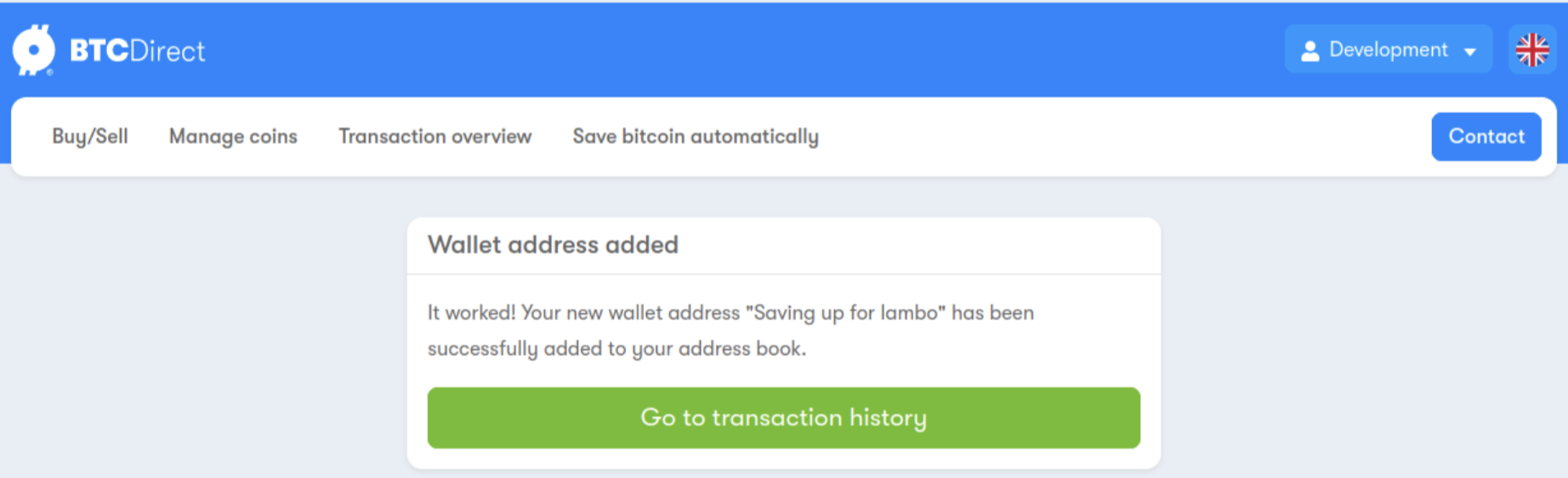Click the blue Contact button

coord(1486,136)
